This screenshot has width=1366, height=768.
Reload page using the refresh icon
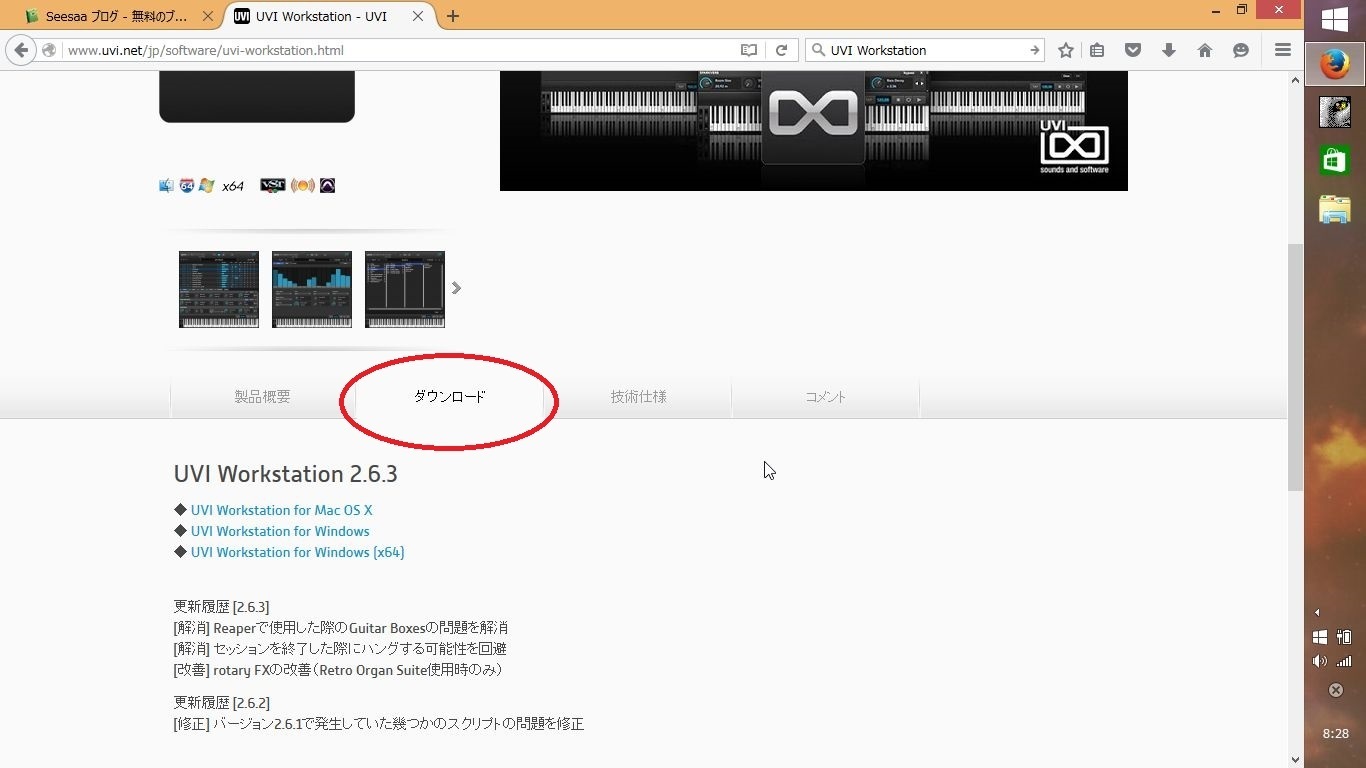click(782, 50)
